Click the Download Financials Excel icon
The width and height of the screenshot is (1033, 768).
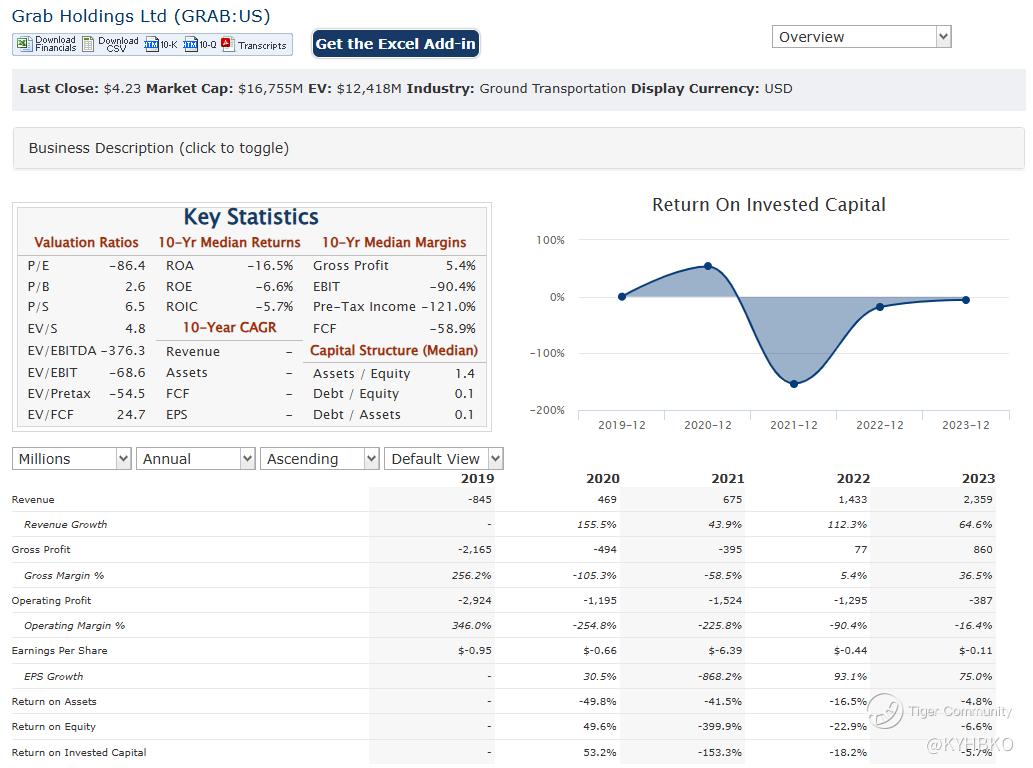coord(24,44)
